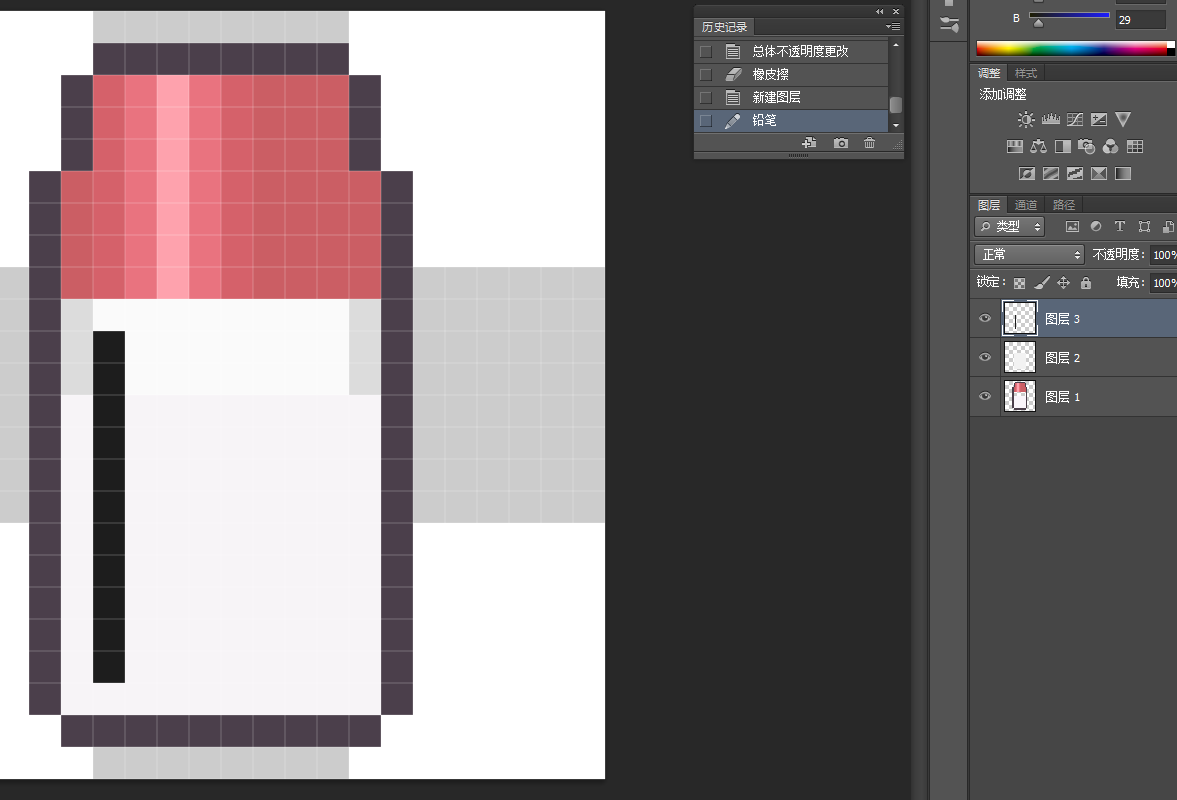Switch to the 路径 tab
The width and height of the screenshot is (1177, 800).
1064,205
